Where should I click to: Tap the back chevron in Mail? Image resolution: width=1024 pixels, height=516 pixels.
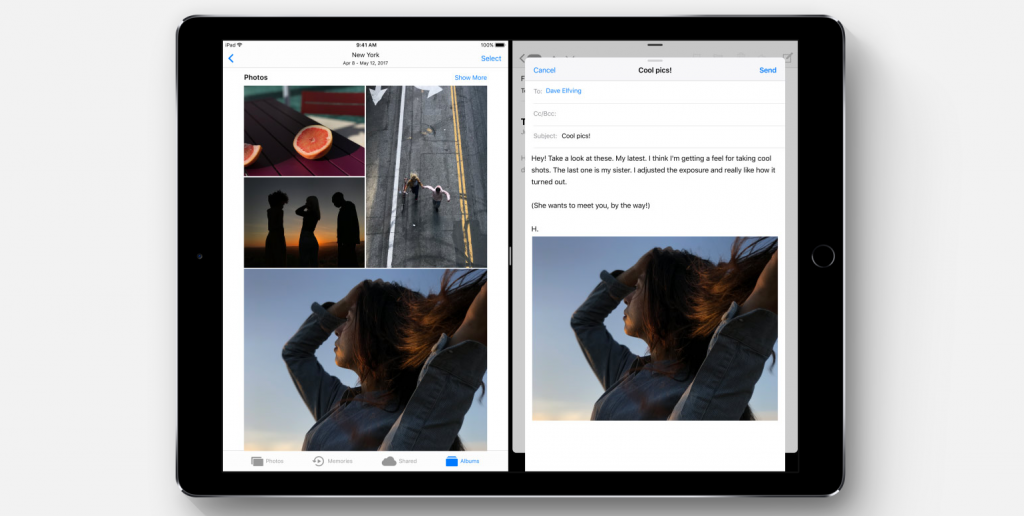click(521, 59)
